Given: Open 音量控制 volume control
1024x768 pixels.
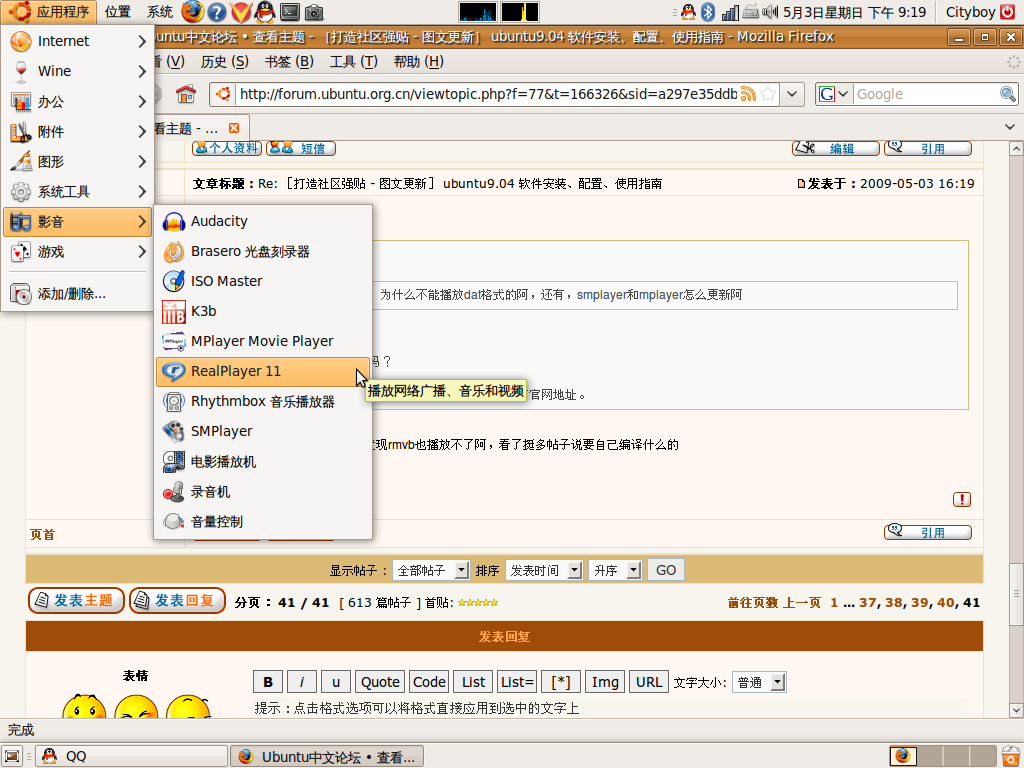Looking at the screenshot, I should point(263,522).
